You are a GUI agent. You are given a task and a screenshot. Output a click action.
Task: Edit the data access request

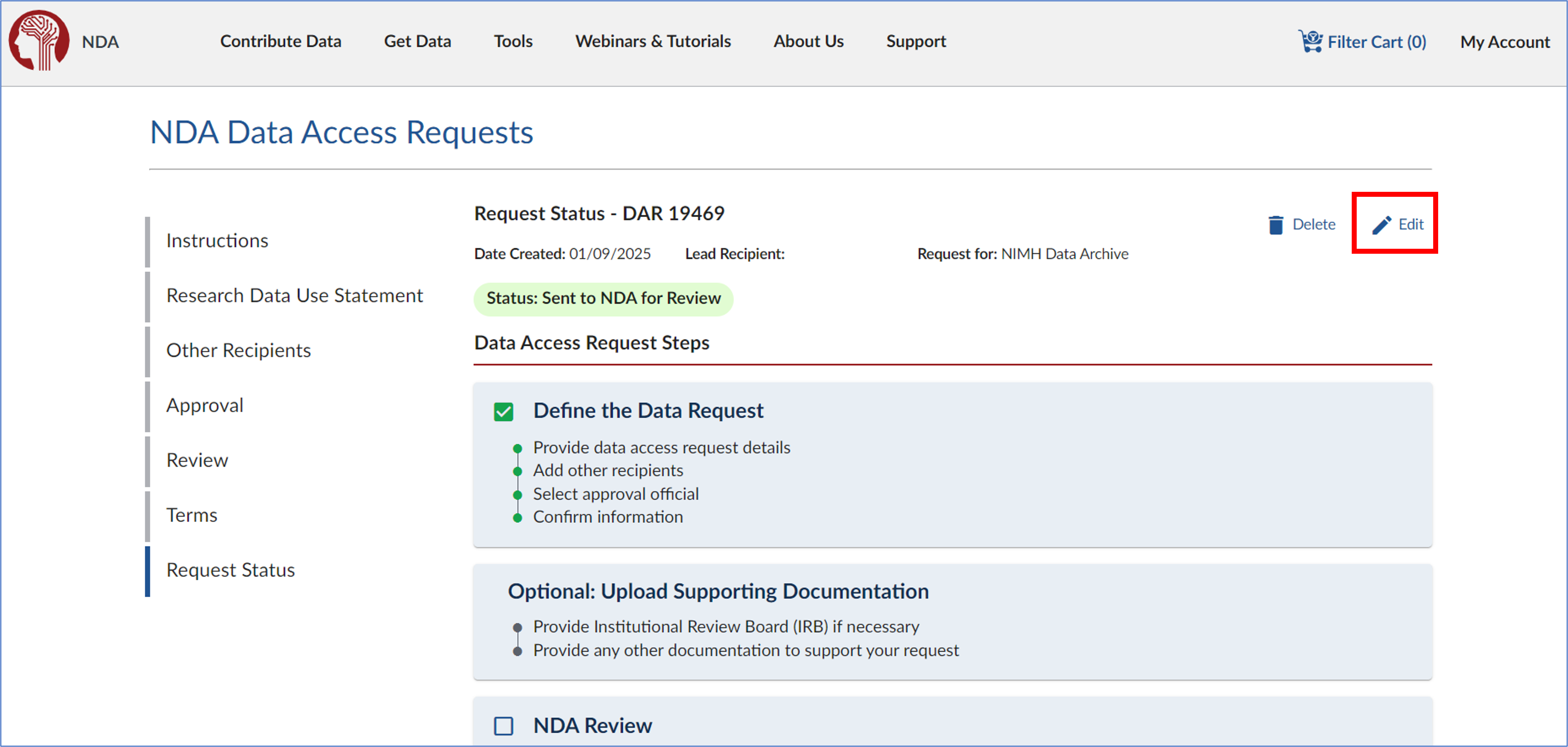click(x=1398, y=225)
